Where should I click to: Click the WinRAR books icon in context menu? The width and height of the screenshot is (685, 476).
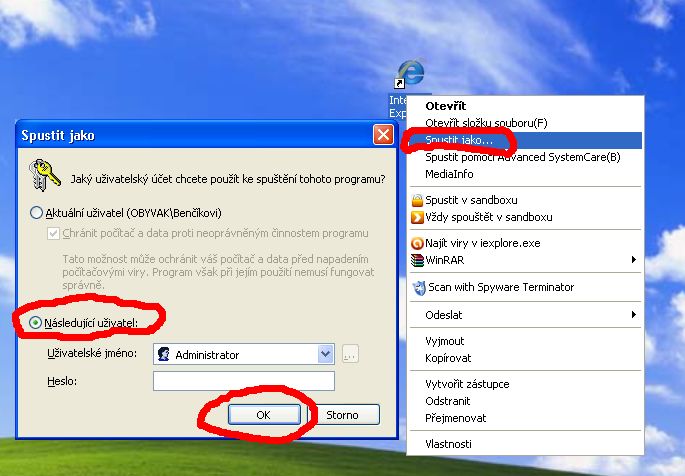[x=417, y=260]
